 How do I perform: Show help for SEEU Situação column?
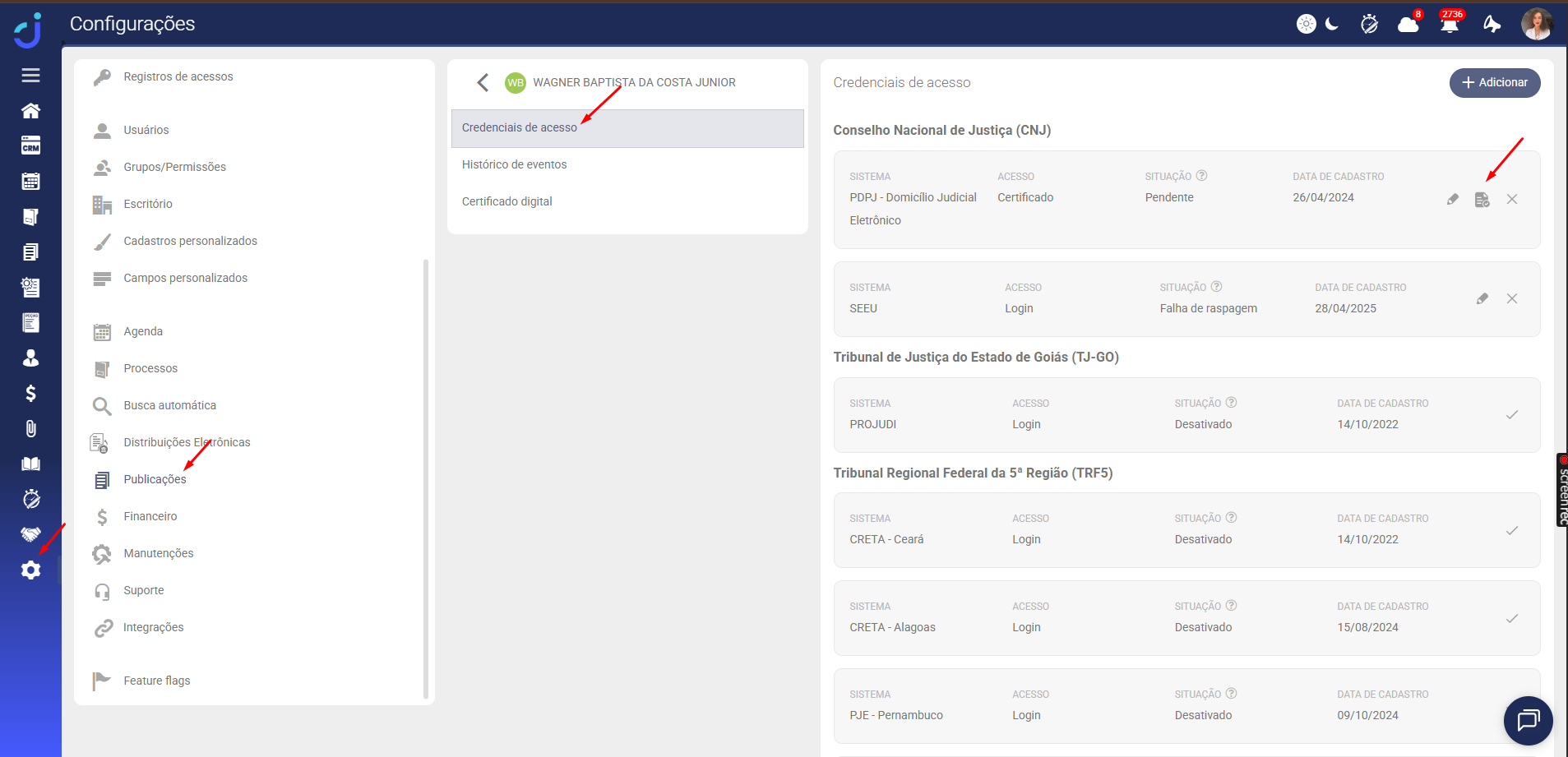point(1216,287)
